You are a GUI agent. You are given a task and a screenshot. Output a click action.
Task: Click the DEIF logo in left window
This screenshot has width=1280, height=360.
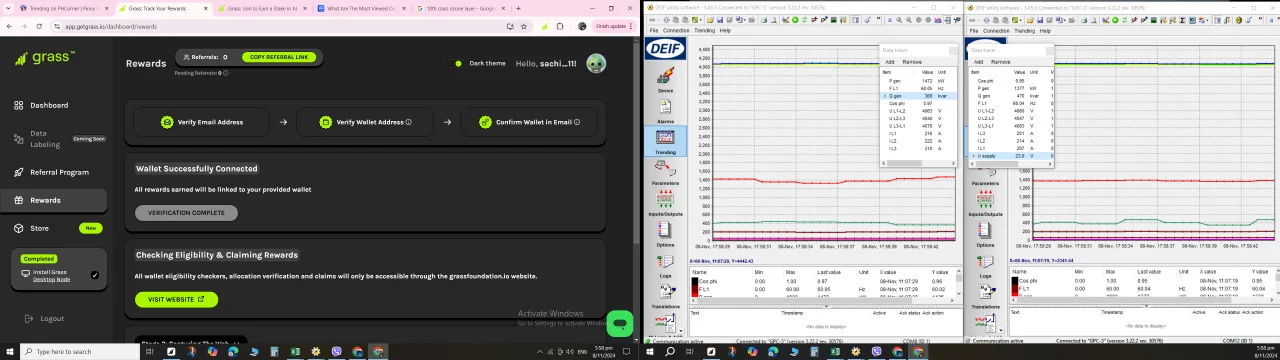click(665, 49)
